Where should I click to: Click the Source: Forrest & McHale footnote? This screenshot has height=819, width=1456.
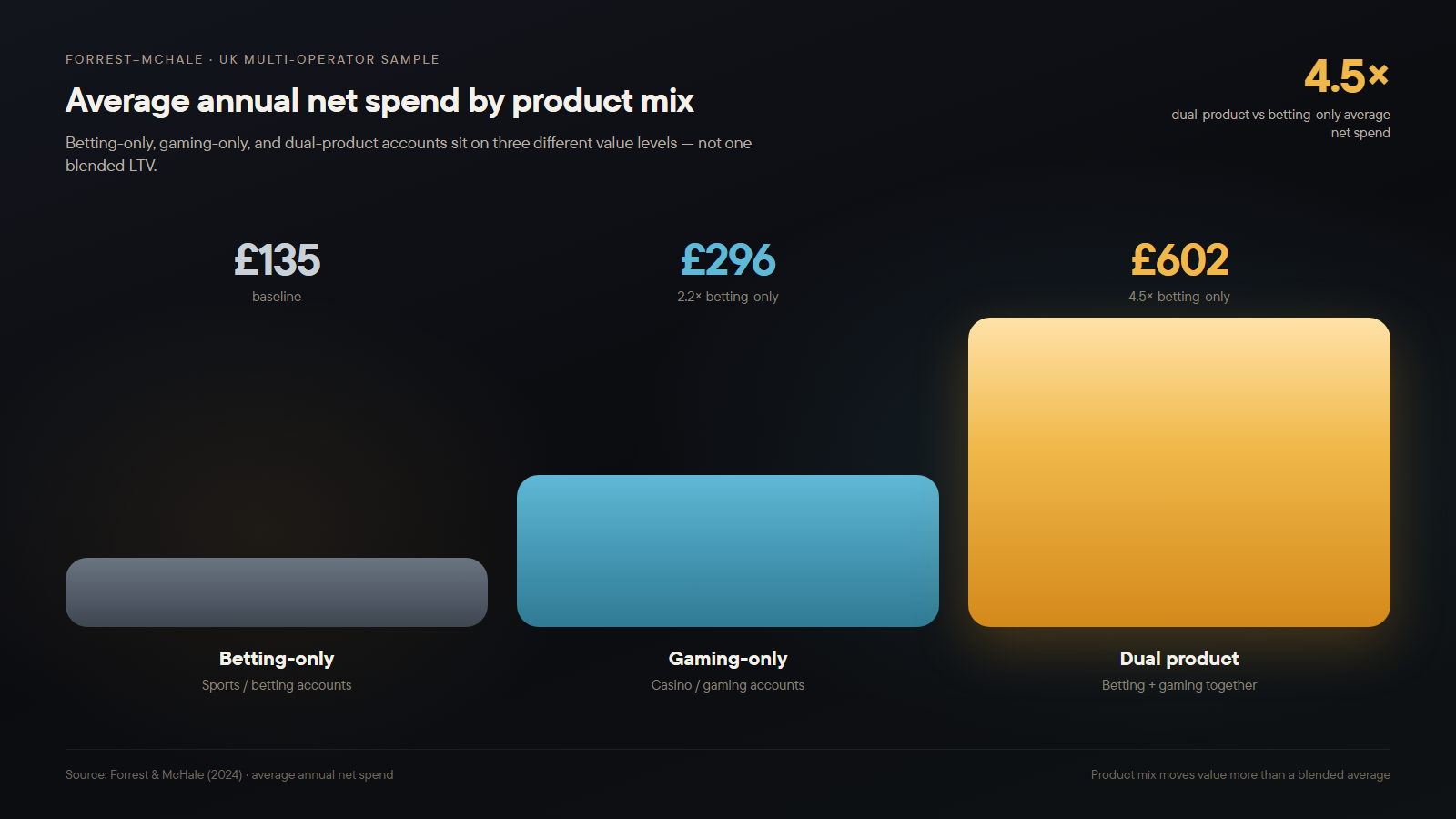tap(229, 775)
